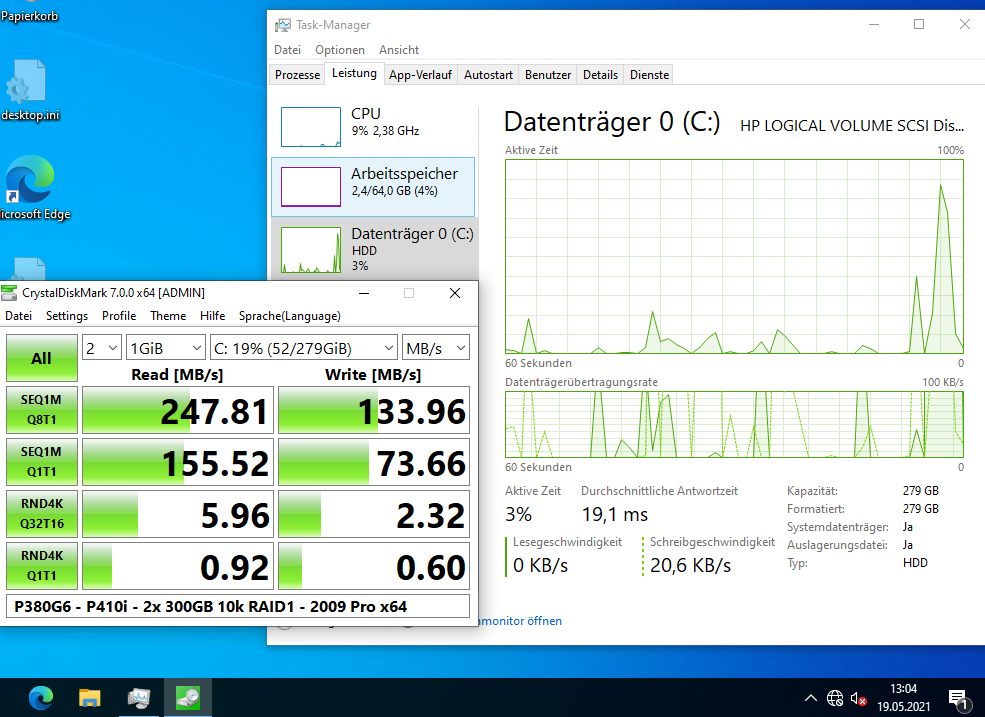985x717 pixels.
Task: Click SEQ1M Q8T1 read result 247.81
Action: (x=178, y=410)
